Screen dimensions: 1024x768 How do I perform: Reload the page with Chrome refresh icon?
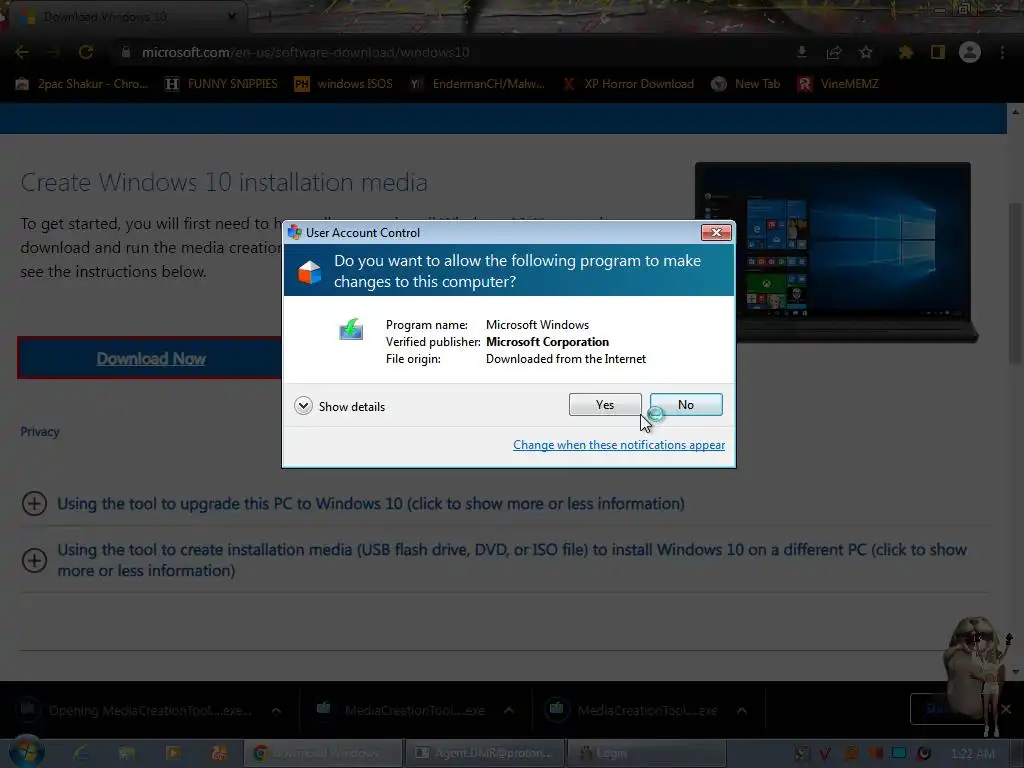tap(86, 52)
